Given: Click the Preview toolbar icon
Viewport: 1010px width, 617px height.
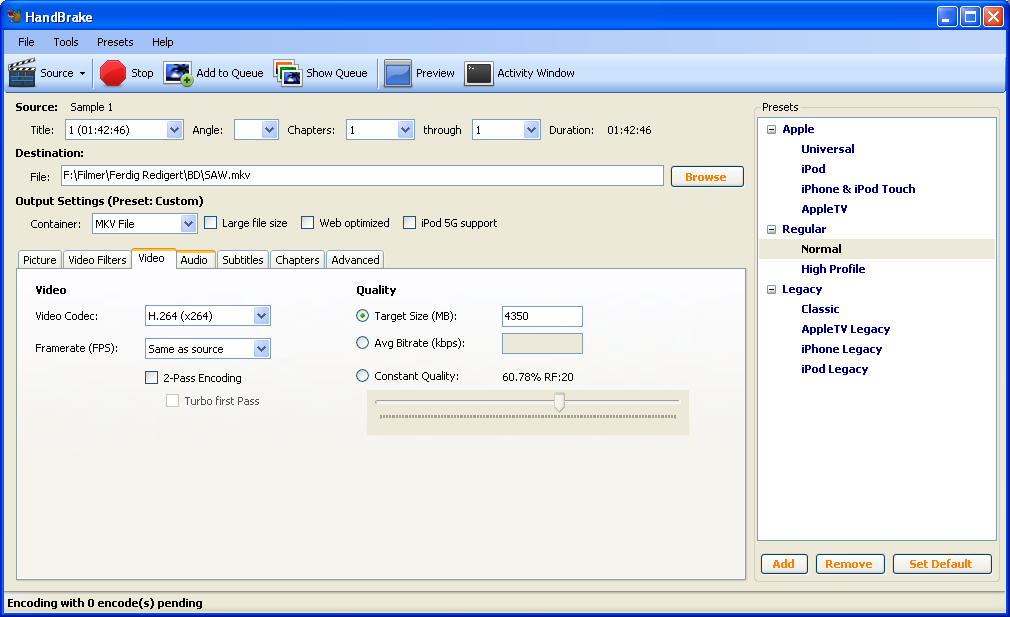Looking at the screenshot, I should (398, 73).
